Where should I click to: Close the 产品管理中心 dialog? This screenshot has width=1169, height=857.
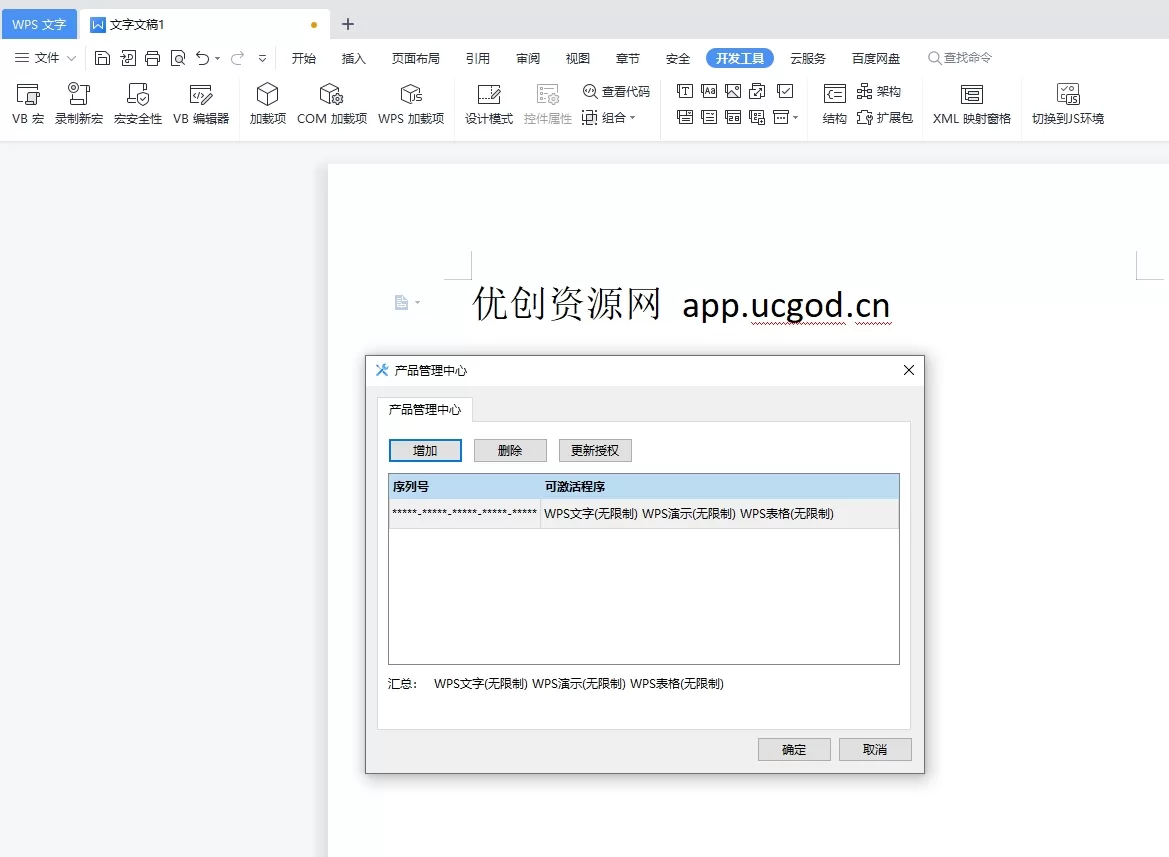click(x=909, y=370)
